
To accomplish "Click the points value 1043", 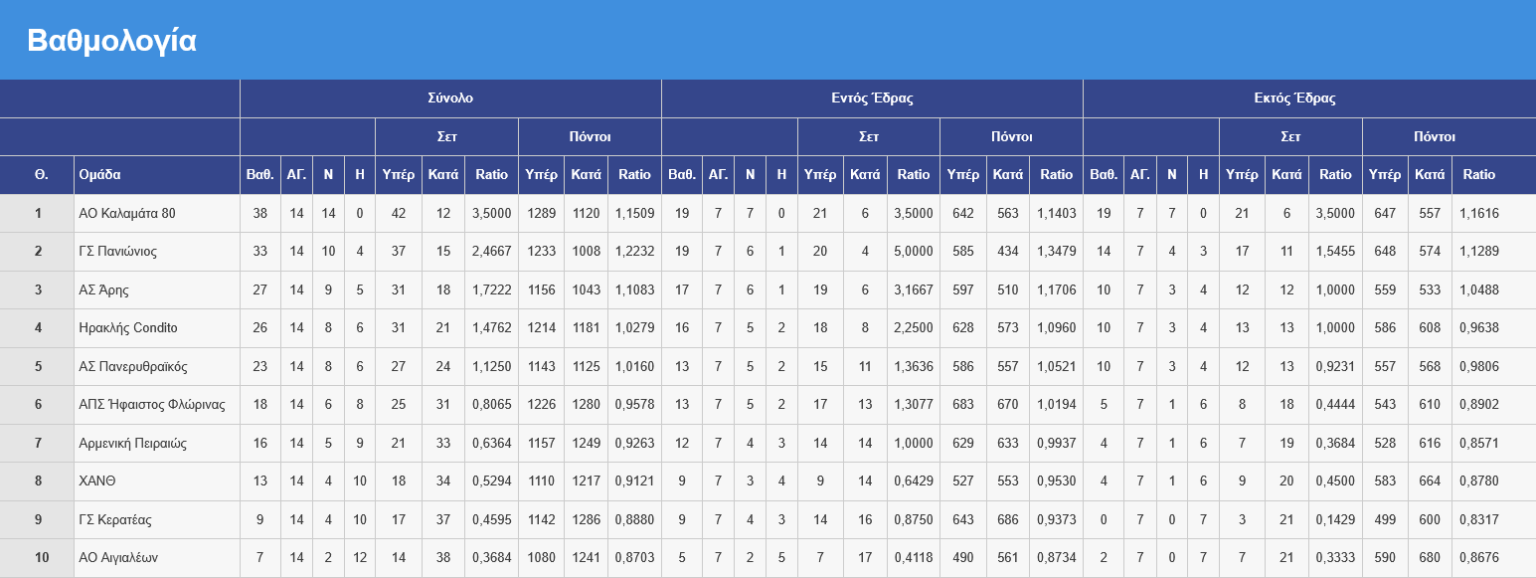I will 586,290.
